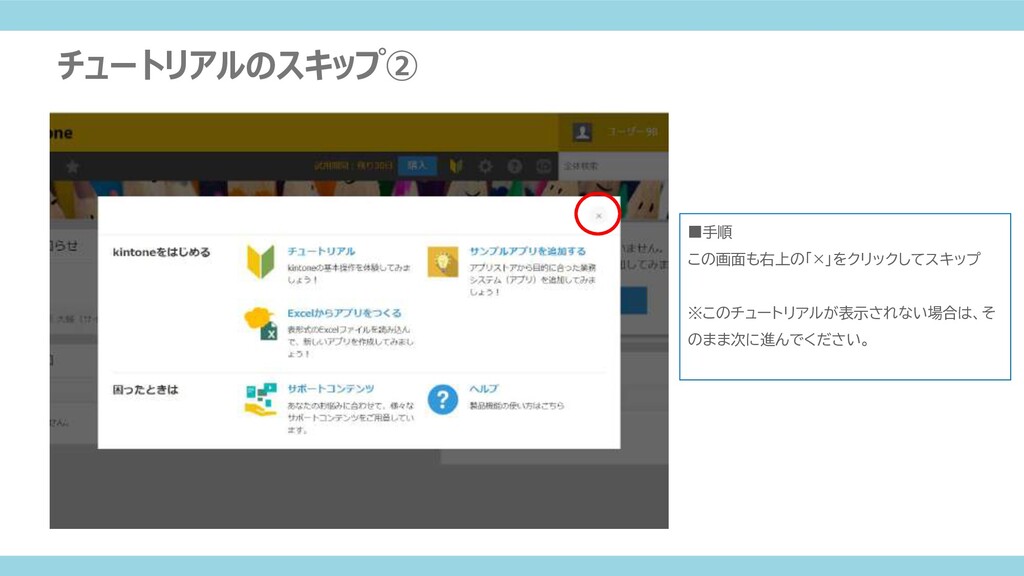Open サポートコンテンツ link
1024x576 pixels.
pos(330,389)
